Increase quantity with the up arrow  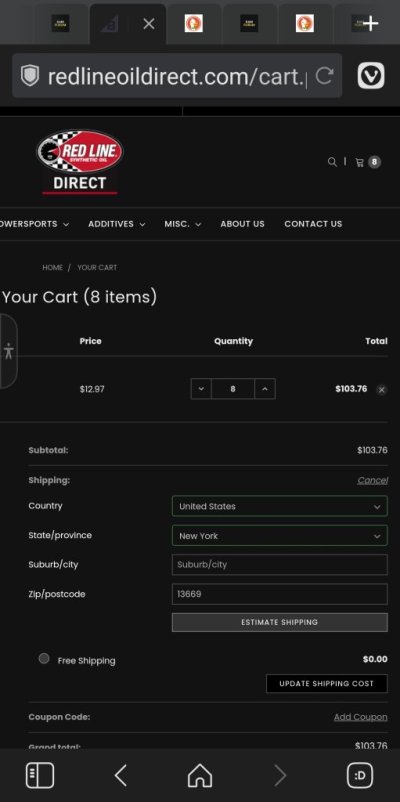click(265, 389)
